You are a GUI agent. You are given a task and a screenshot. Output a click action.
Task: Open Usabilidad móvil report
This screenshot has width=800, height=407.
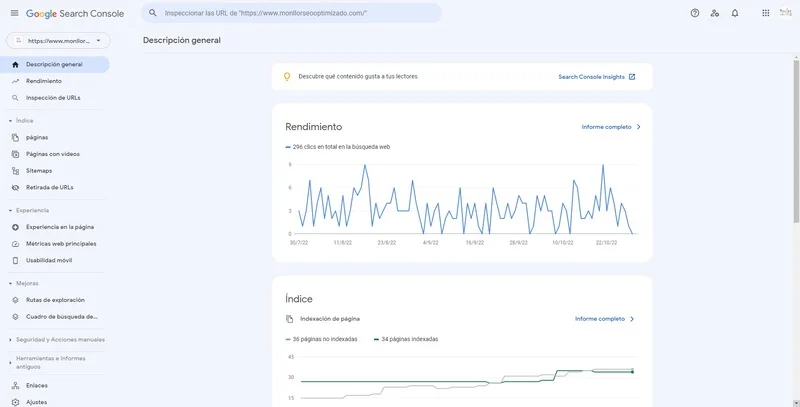coord(49,260)
